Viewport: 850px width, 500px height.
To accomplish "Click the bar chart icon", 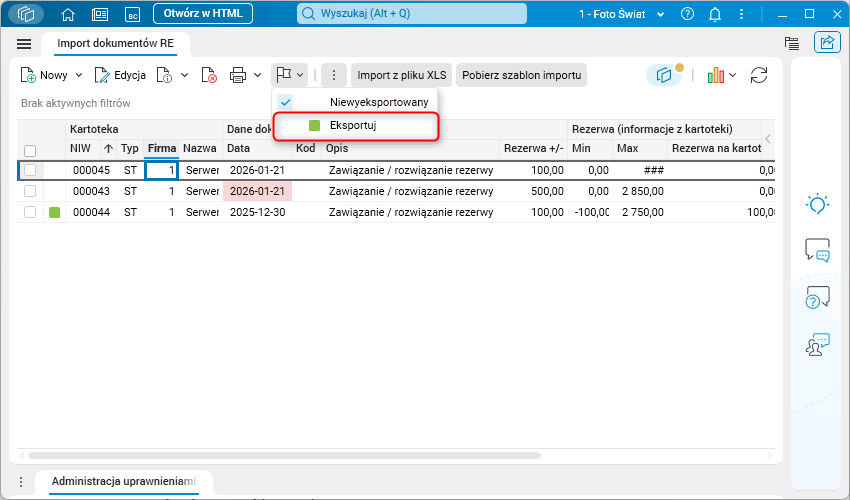I will pos(716,75).
